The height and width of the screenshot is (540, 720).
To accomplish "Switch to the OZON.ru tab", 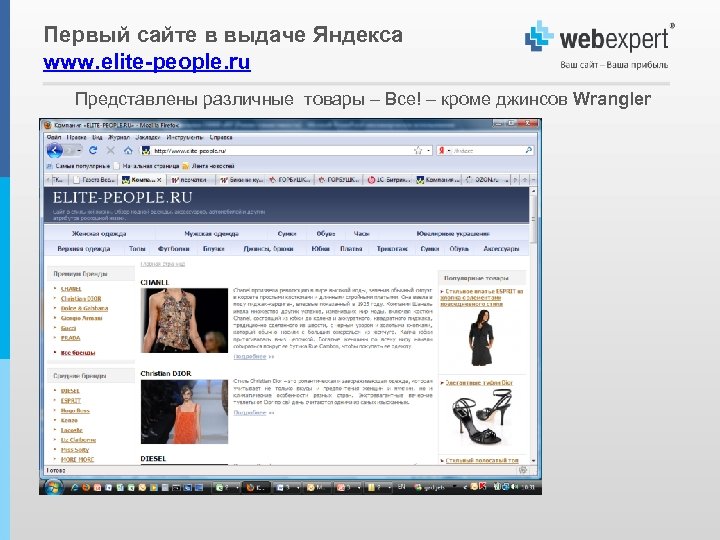I will pyautogui.click(x=487, y=180).
